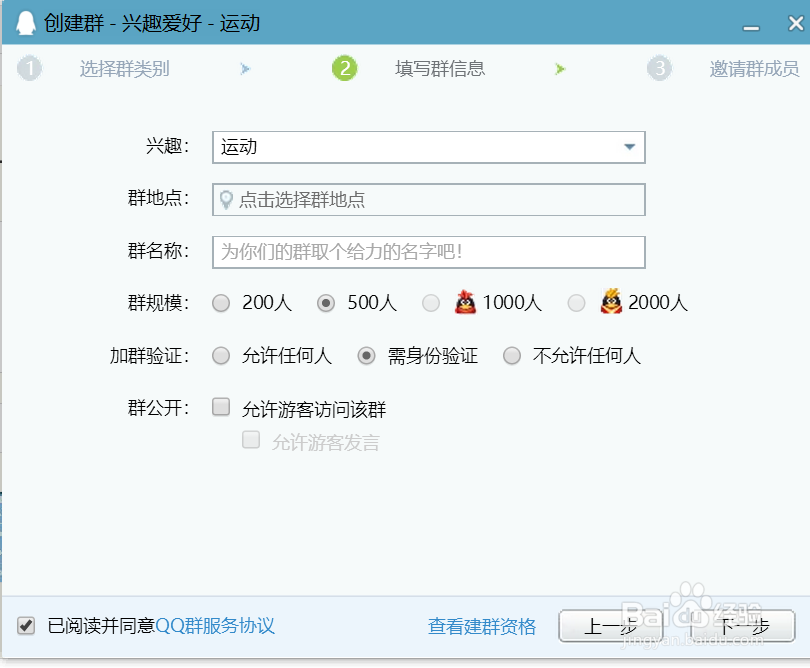
Task: Click the 加群验证 label text
Action: (x=149, y=356)
